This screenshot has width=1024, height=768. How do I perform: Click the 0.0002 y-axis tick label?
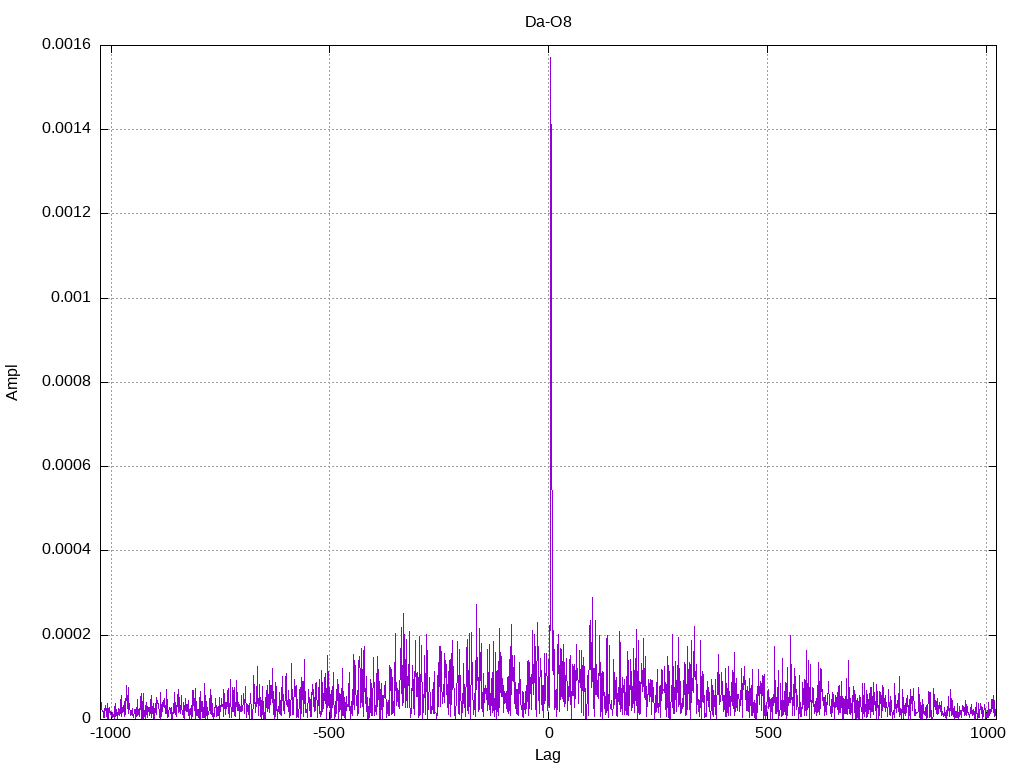pos(66,635)
